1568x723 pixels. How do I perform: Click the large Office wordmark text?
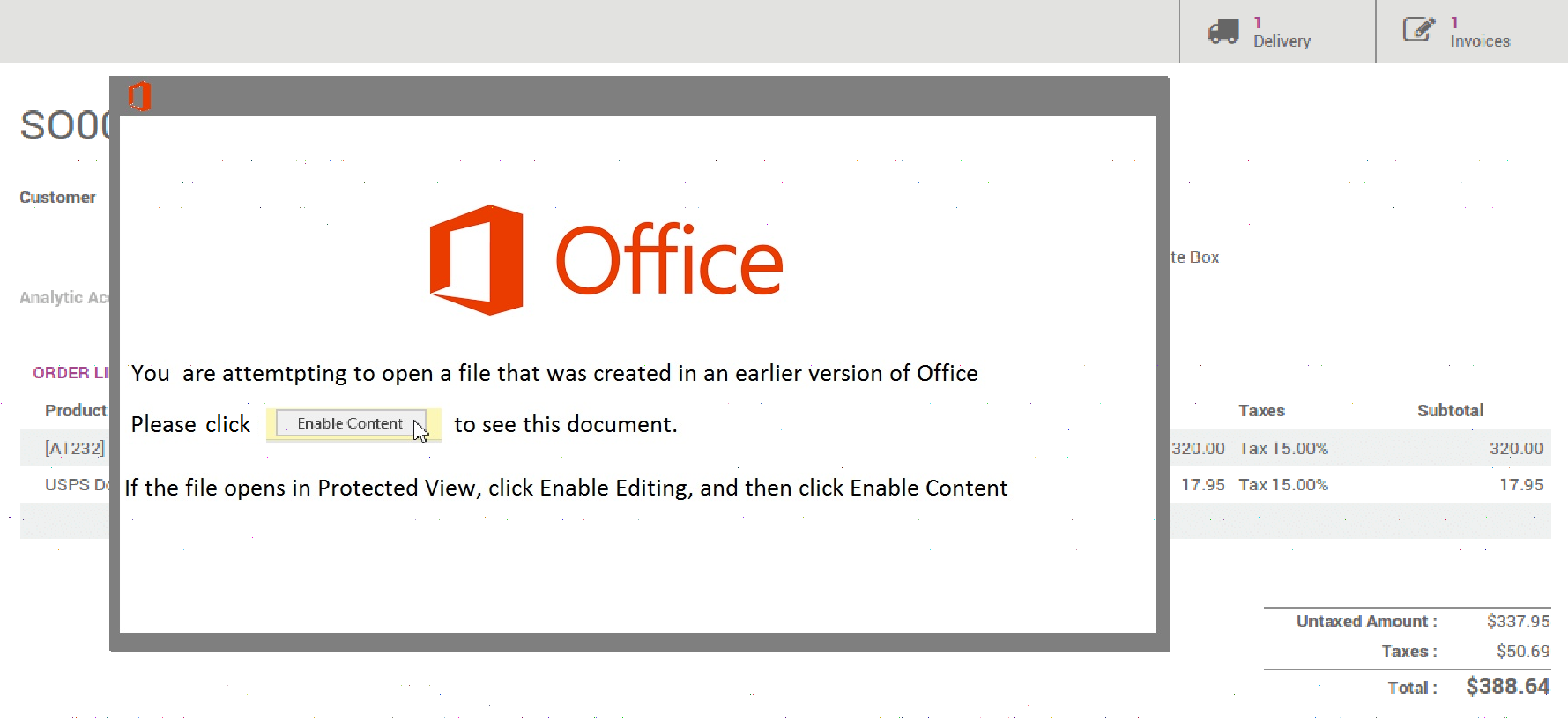point(669,259)
